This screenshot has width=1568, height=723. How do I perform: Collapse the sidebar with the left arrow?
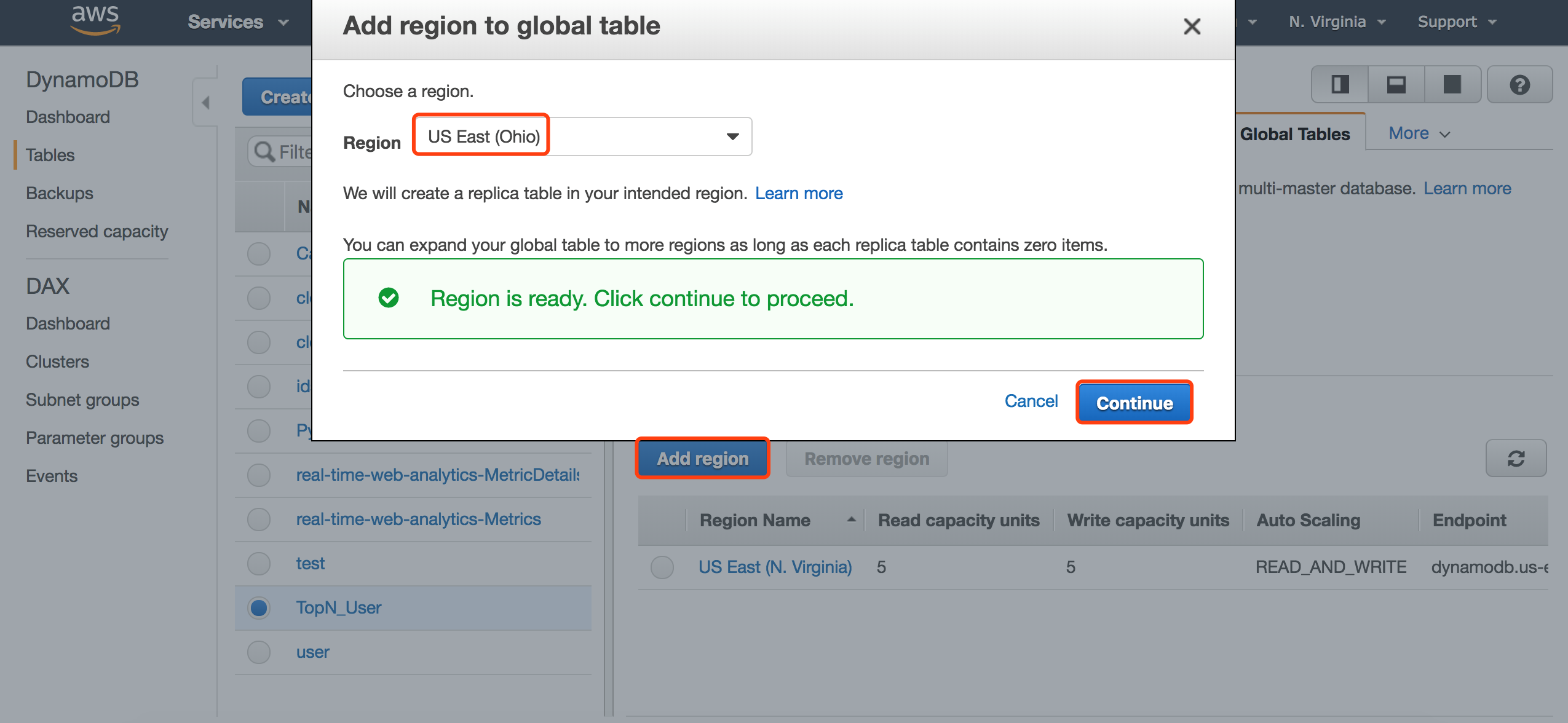(x=206, y=102)
